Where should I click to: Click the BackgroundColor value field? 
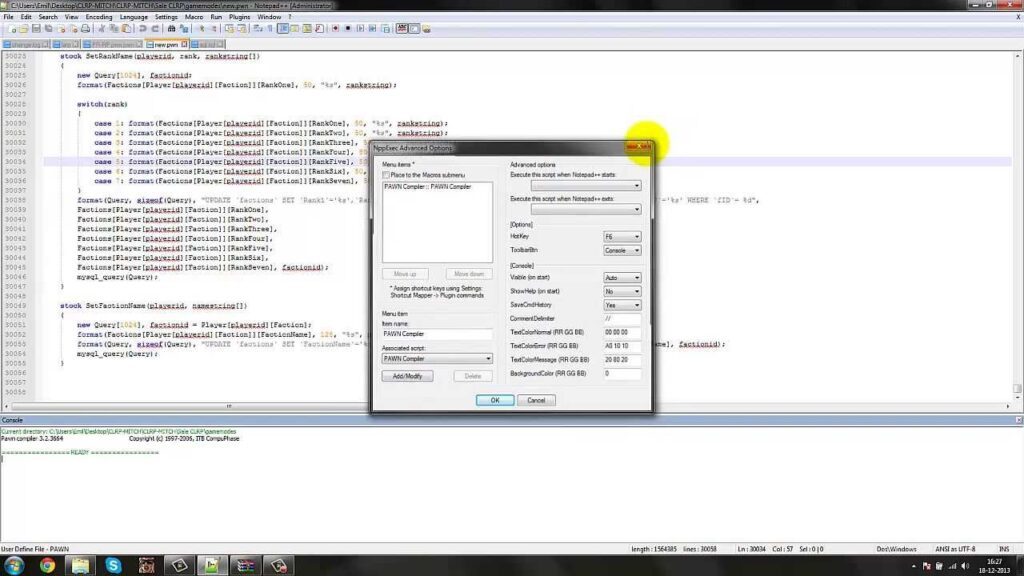622,374
